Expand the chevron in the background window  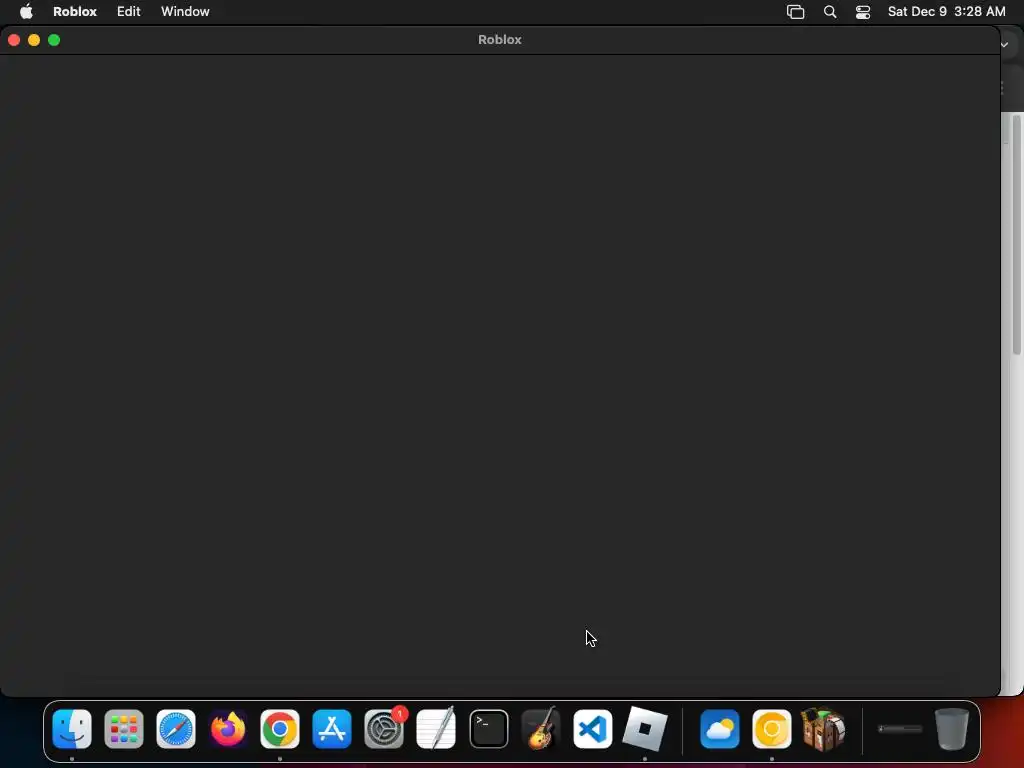[1004, 44]
